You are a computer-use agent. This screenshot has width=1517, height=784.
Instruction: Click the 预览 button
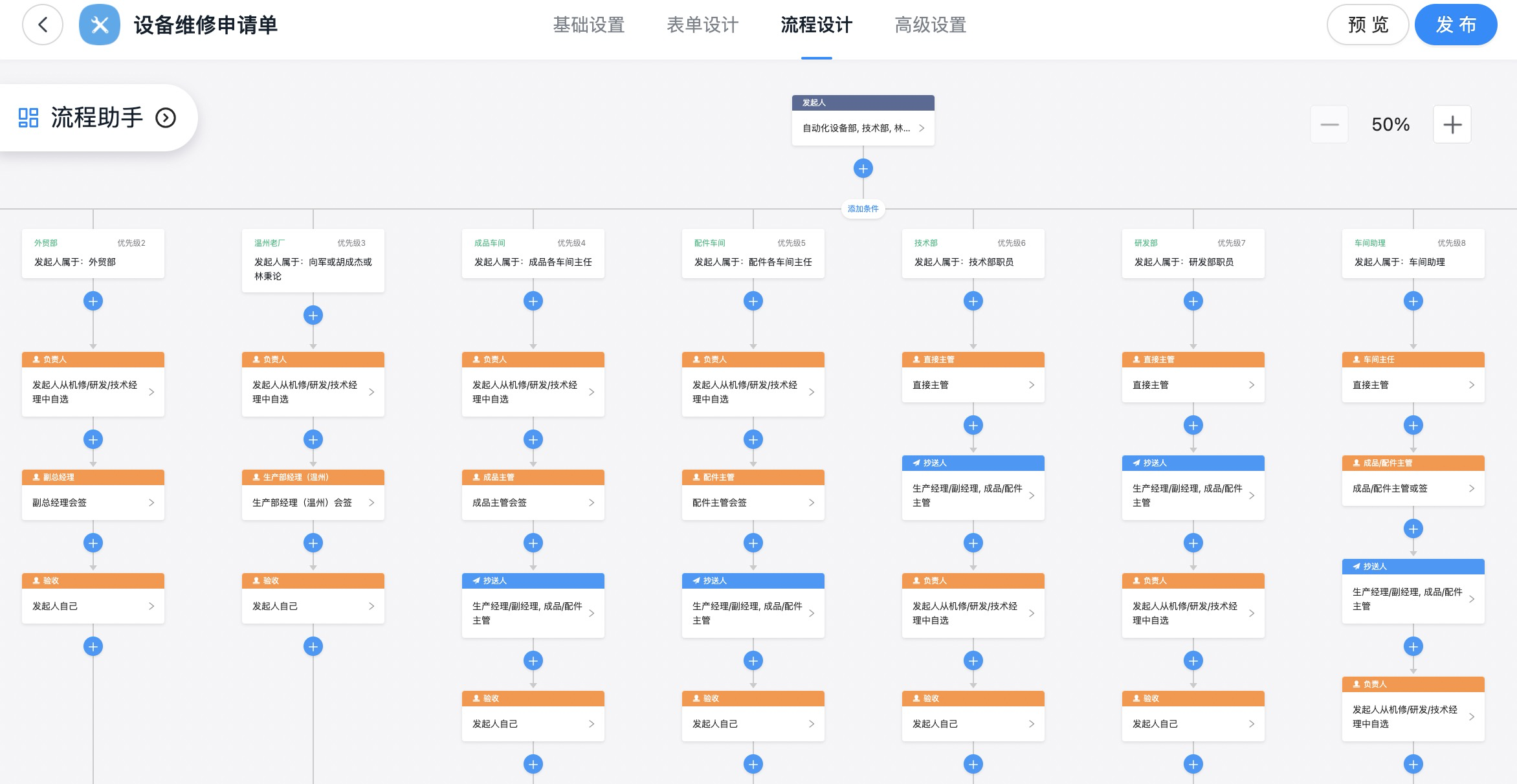click(1368, 25)
